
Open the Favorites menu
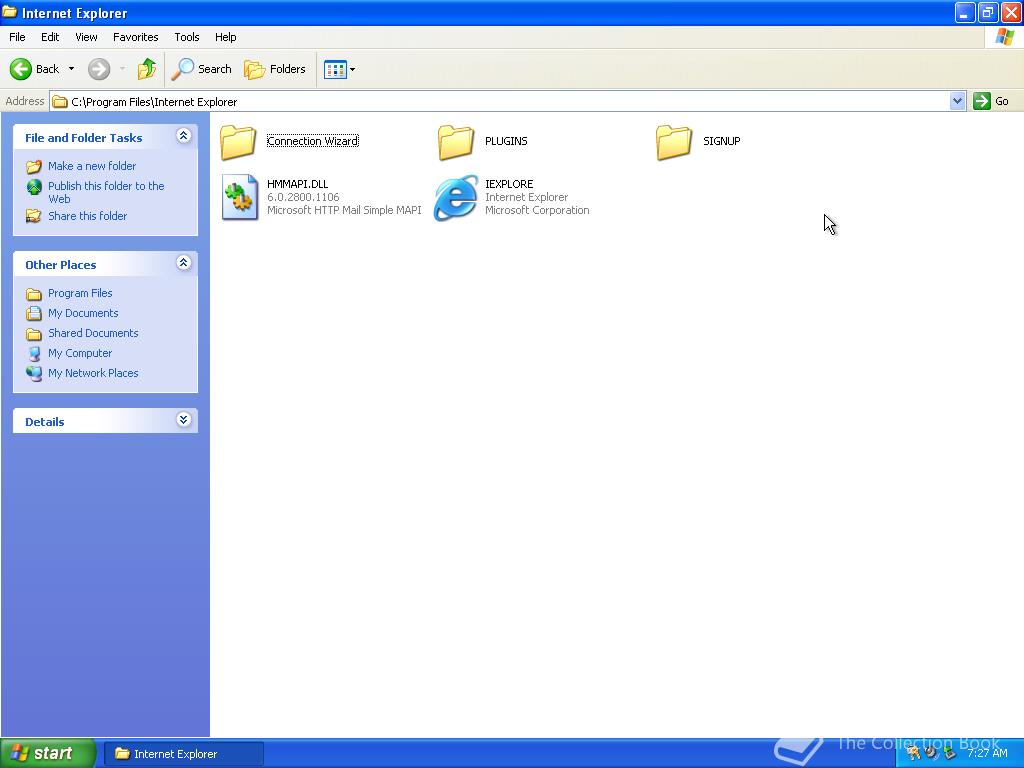coord(136,37)
